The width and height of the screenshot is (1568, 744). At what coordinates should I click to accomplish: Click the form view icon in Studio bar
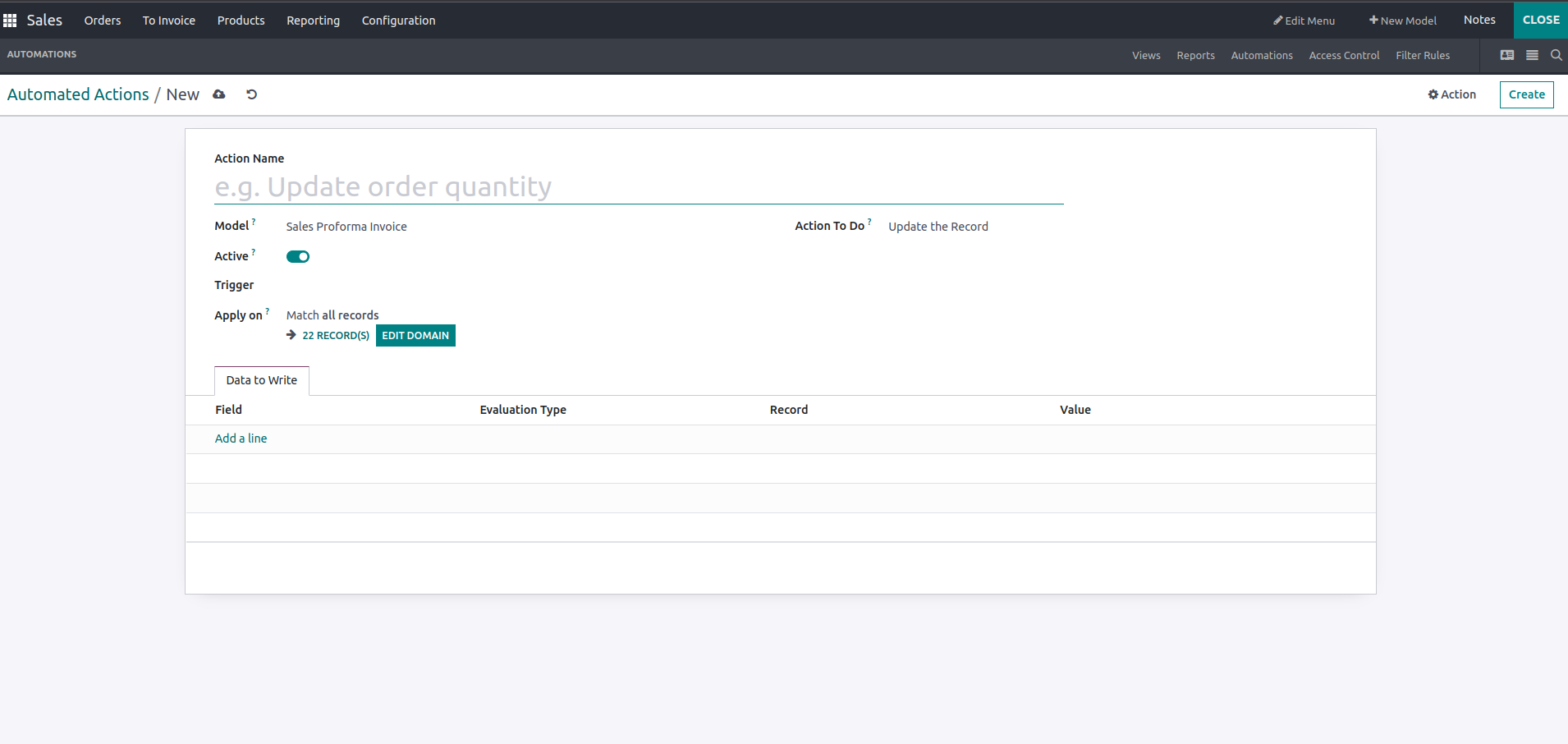point(1507,55)
